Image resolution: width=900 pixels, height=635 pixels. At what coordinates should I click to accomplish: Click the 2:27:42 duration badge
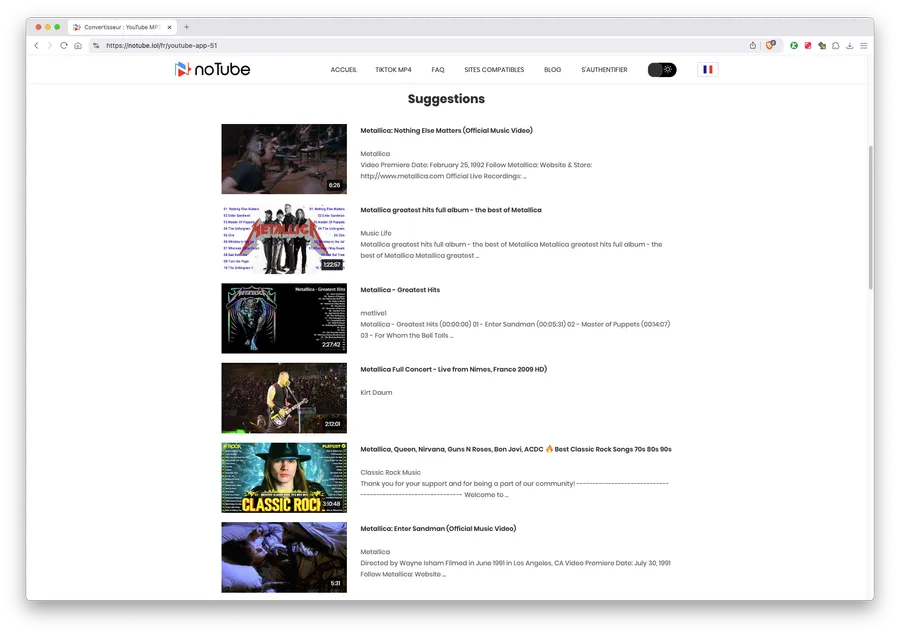coord(331,344)
